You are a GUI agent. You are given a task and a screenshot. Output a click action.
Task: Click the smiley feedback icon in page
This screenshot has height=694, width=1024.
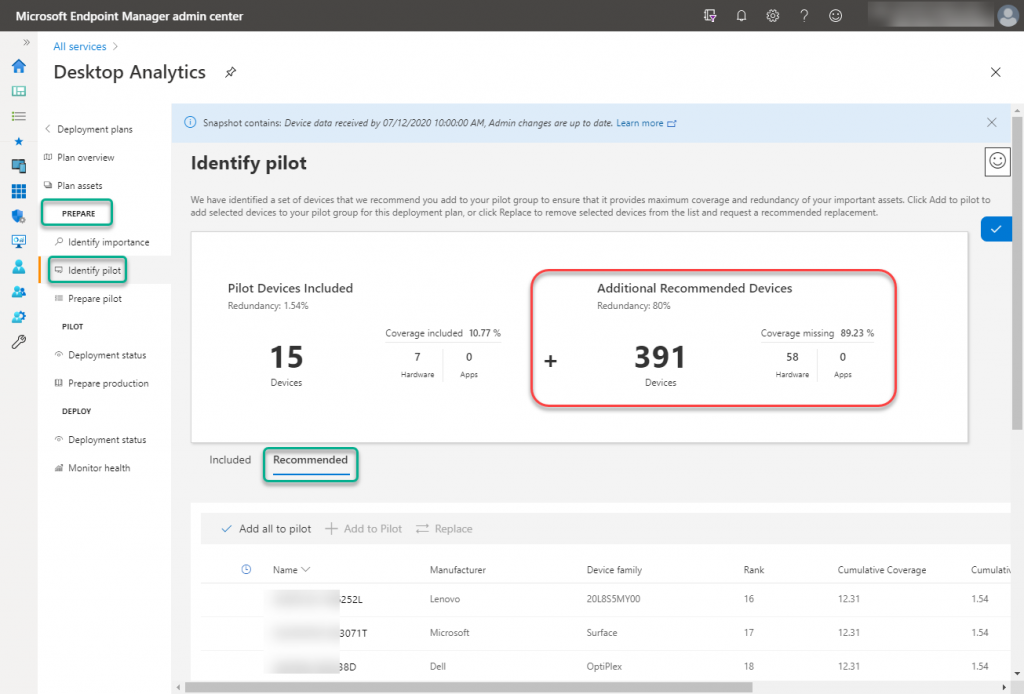pos(997,160)
